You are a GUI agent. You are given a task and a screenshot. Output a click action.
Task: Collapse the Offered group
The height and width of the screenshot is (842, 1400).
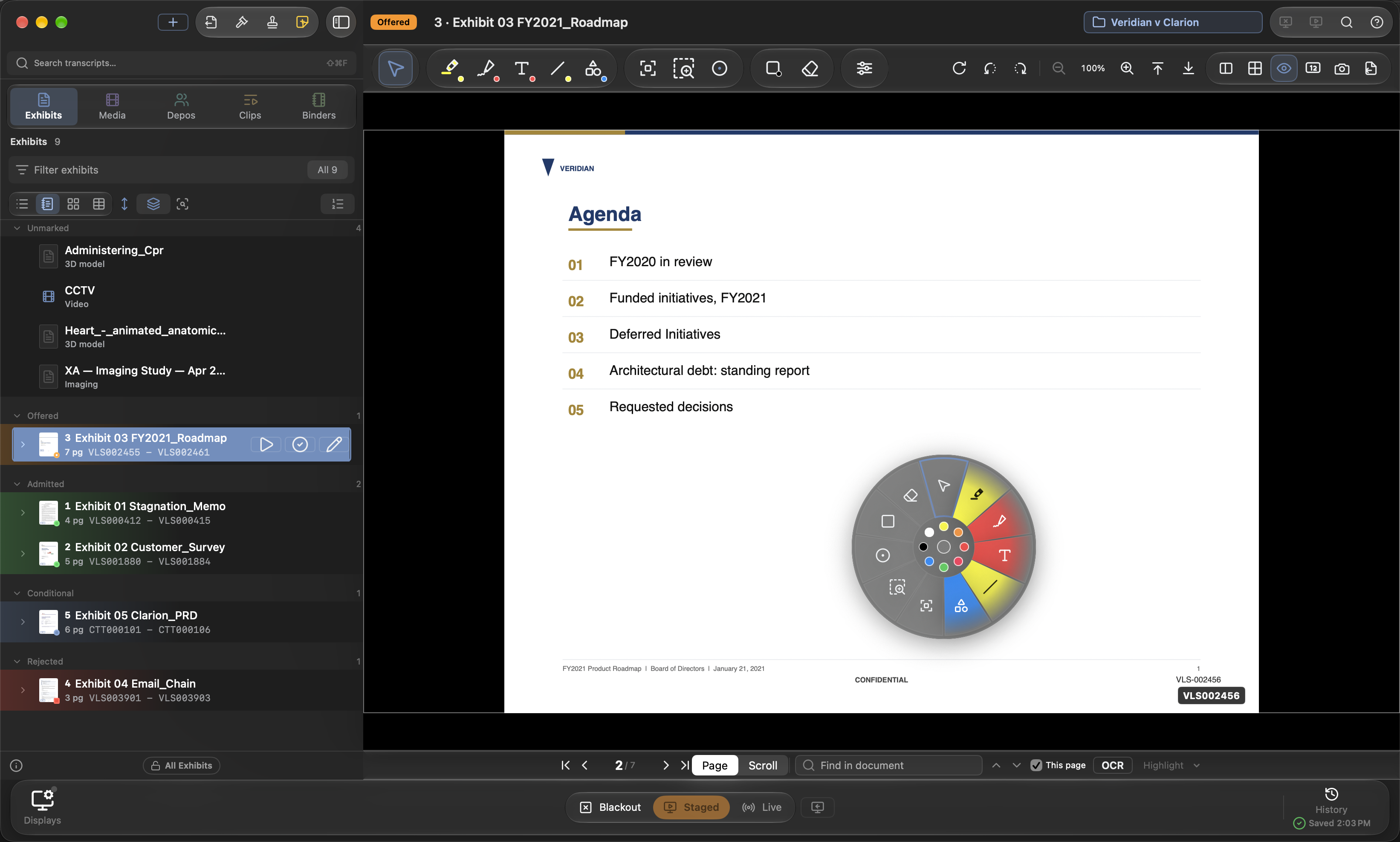tap(17, 416)
